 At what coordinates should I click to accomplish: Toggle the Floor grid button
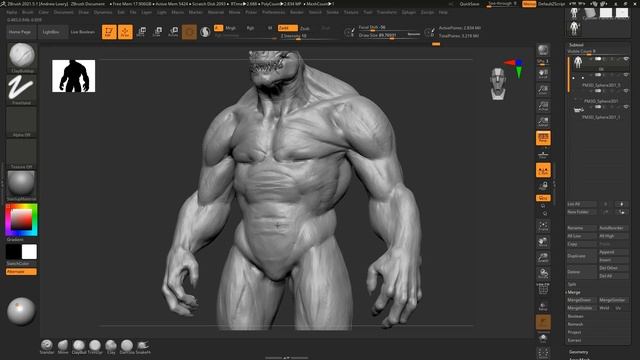tap(543, 154)
